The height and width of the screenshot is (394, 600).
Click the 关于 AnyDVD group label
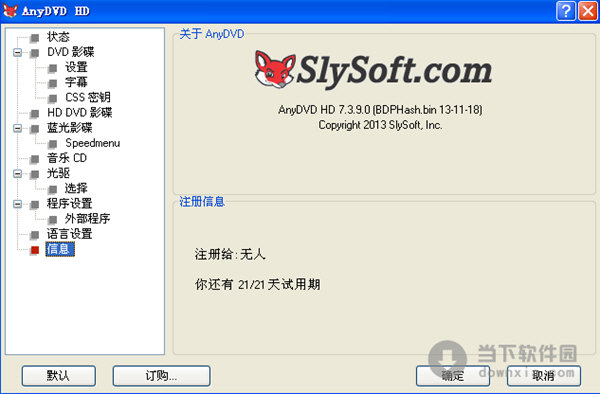click(x=212, y=34)
